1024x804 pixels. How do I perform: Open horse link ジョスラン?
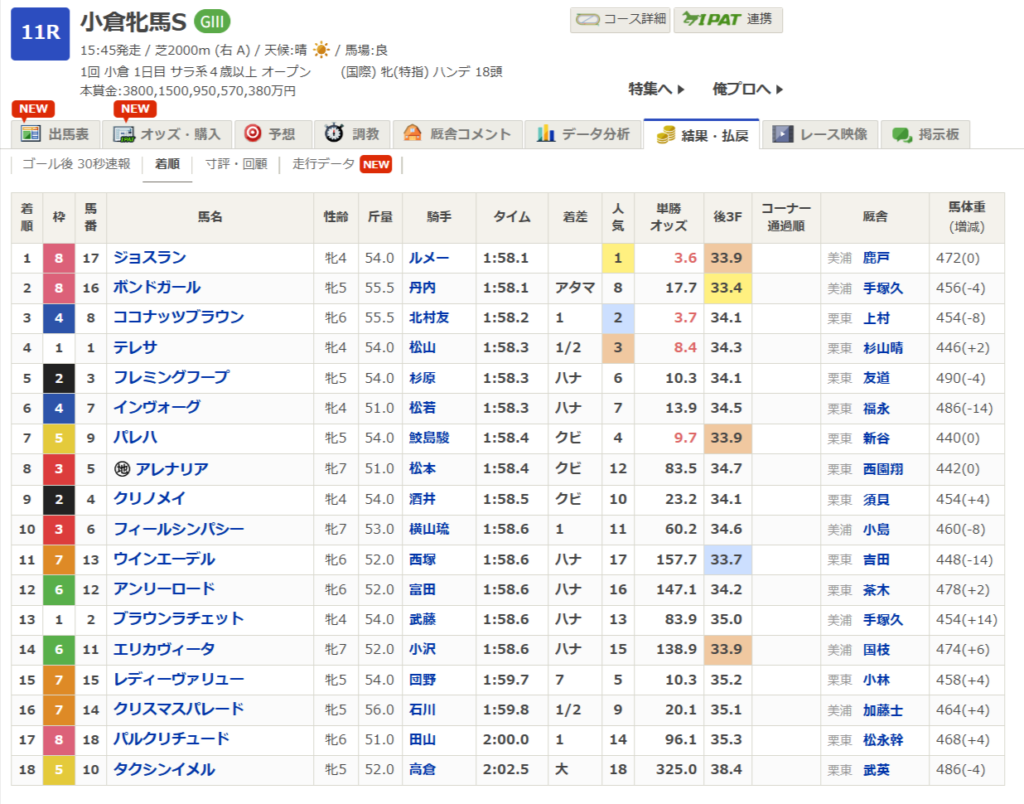pos(149,258)
